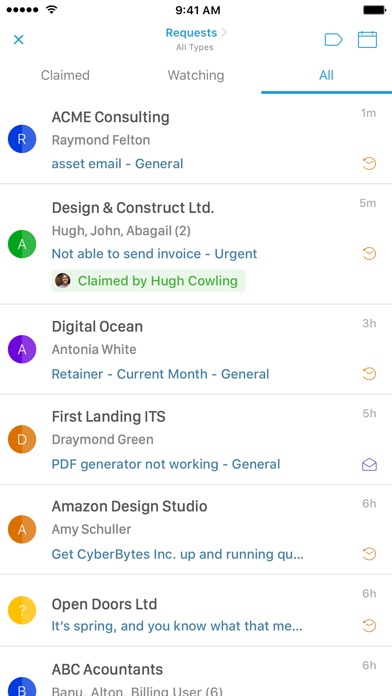Open "Not able to send invoice - Urgent"
Image resolution: width=392 pixels, height=696 pixels.
[x=154, y=254]
